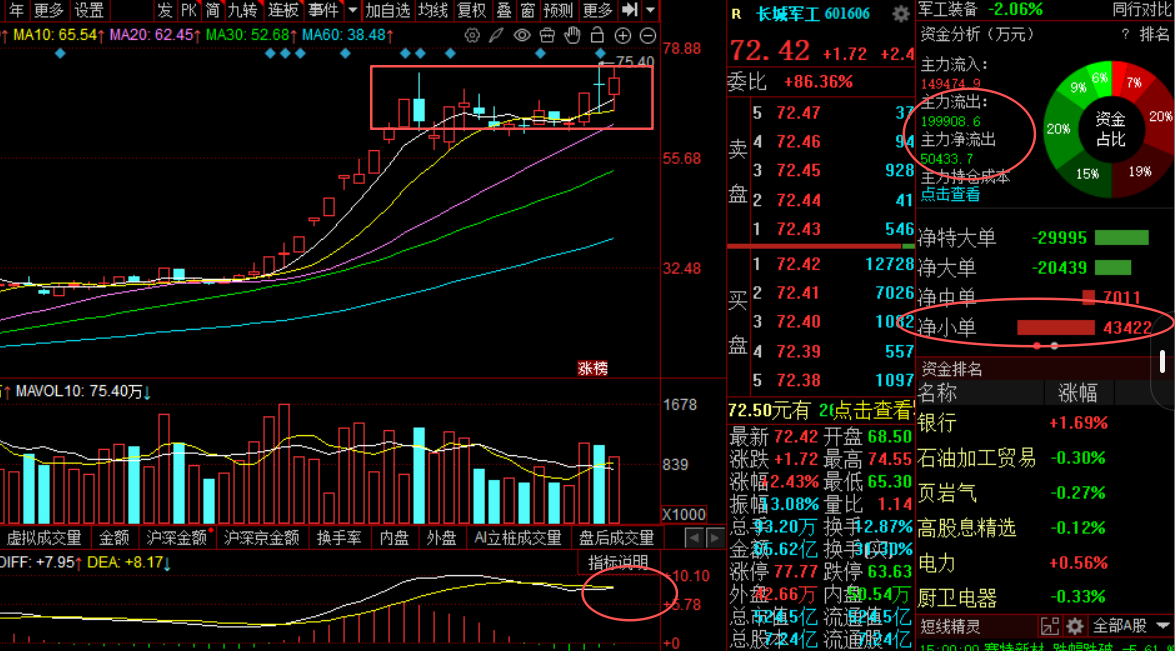1175x651 pixels.
Task: Open 全部A股 dropdown in 短线精灵
Action: pyautogui.click(x=1132, y=626)
